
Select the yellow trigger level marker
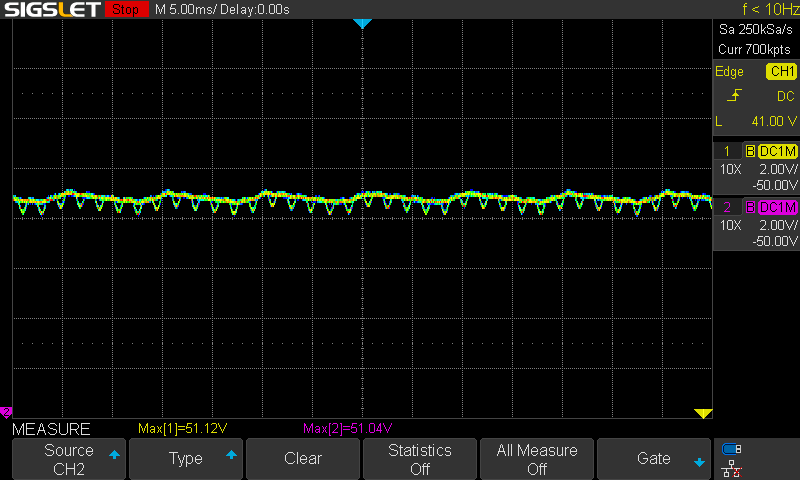click(x=703, y=413)
